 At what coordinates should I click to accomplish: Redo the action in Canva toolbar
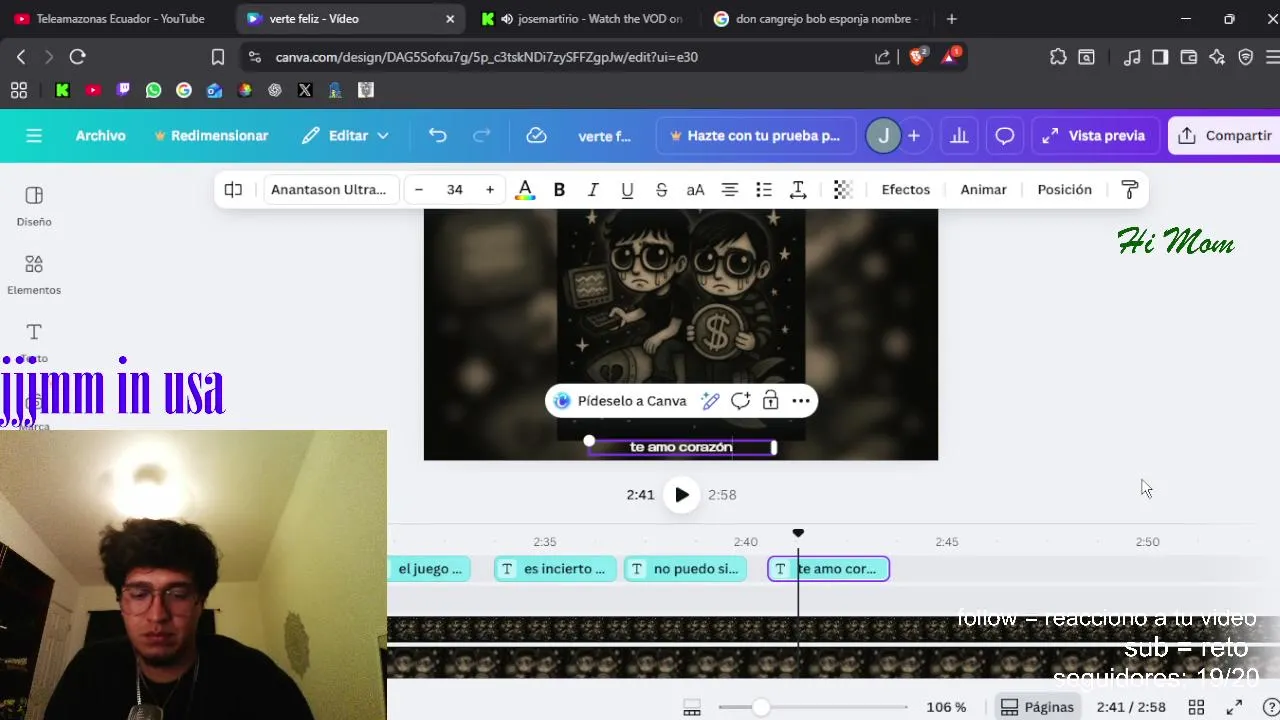pos(481,135)
